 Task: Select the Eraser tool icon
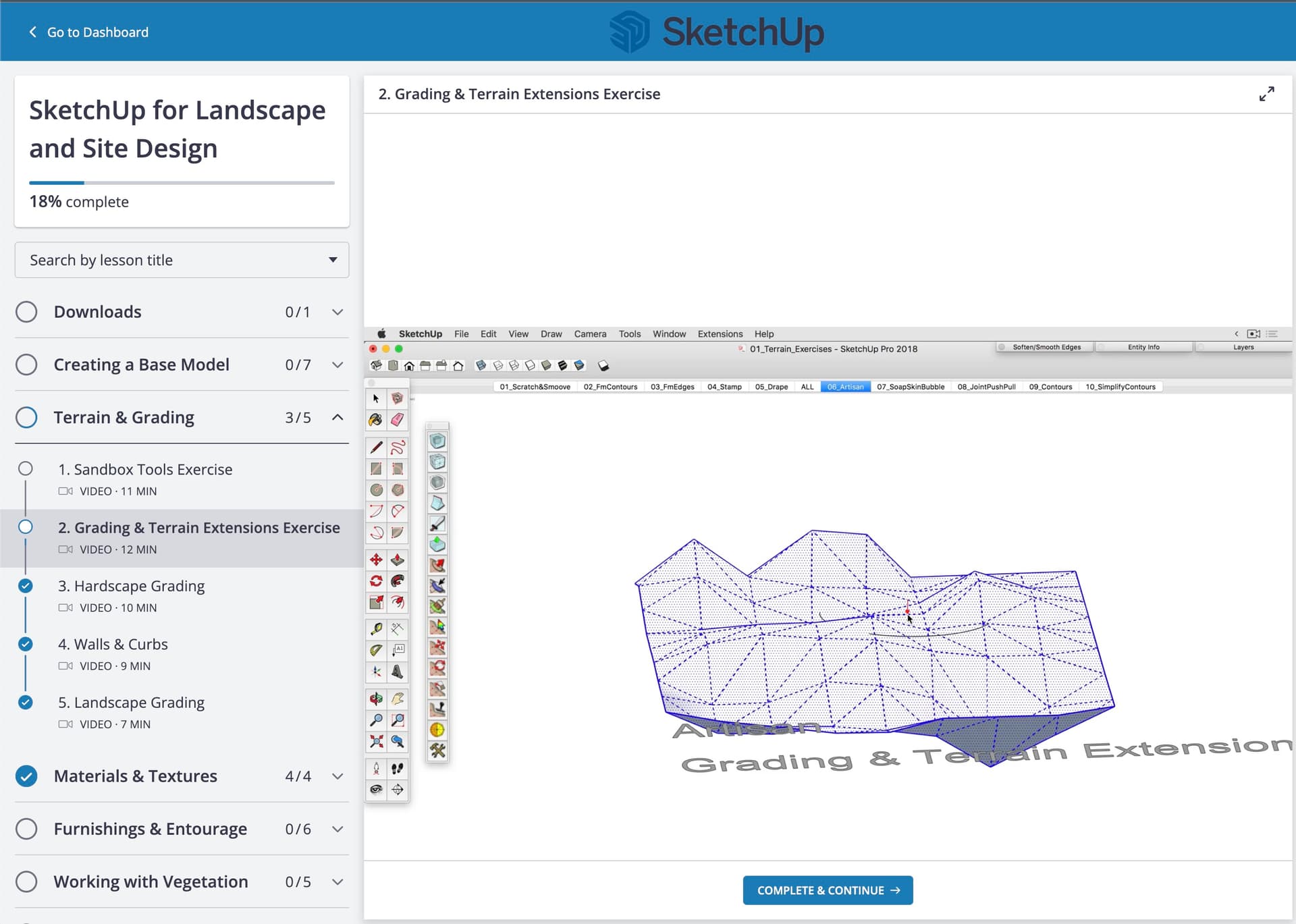(398, 420)
